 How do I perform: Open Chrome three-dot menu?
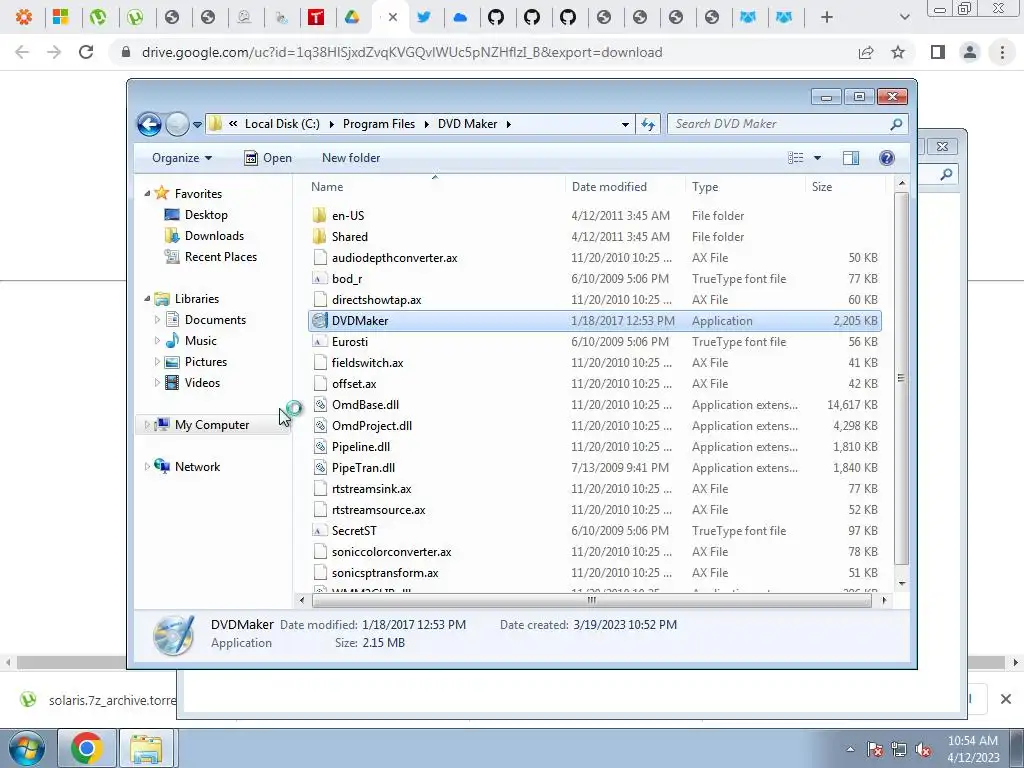[1002, 52]
